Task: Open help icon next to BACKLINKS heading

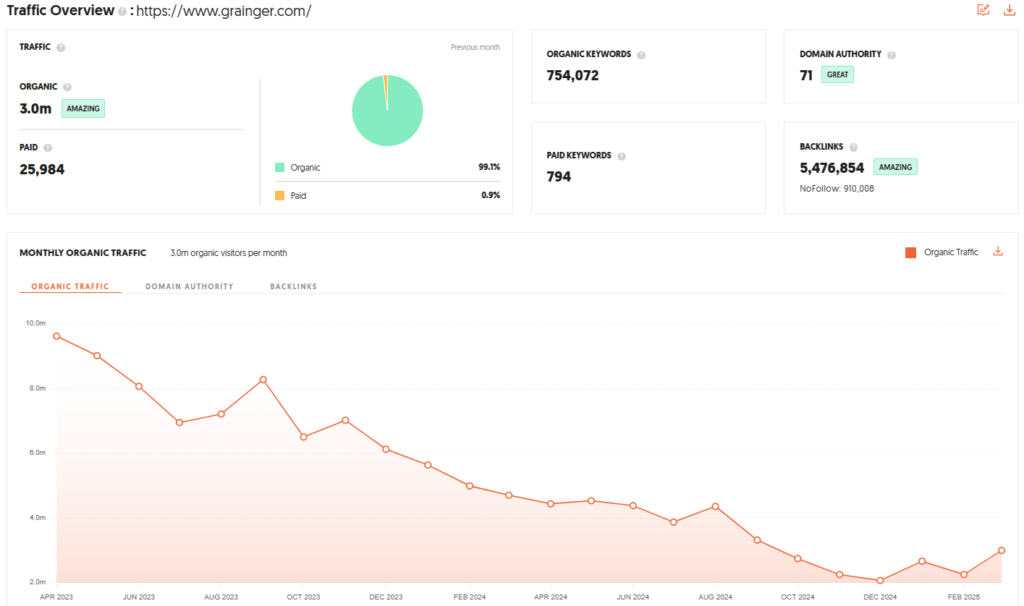Action: click(x=854, y=148)
